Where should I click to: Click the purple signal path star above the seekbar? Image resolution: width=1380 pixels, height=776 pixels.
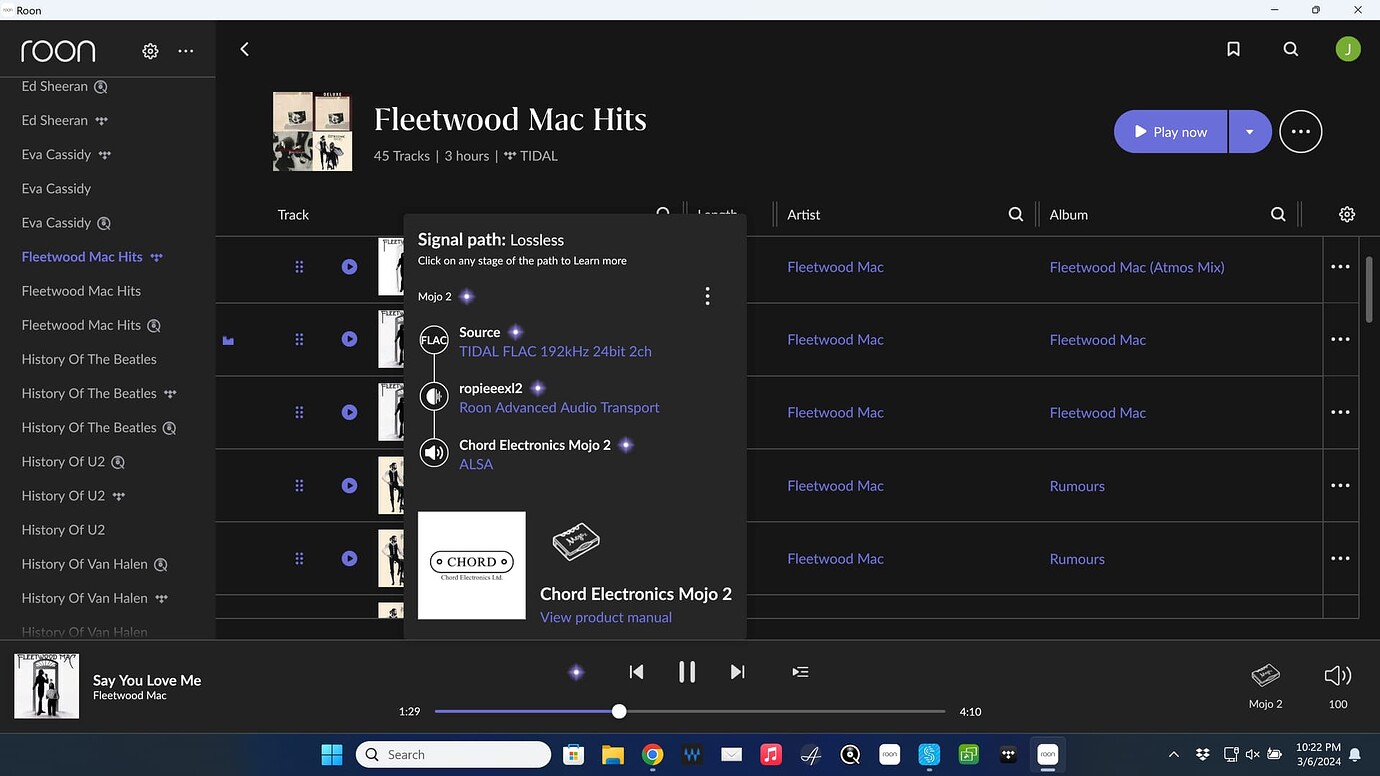(x=576, y=671)
